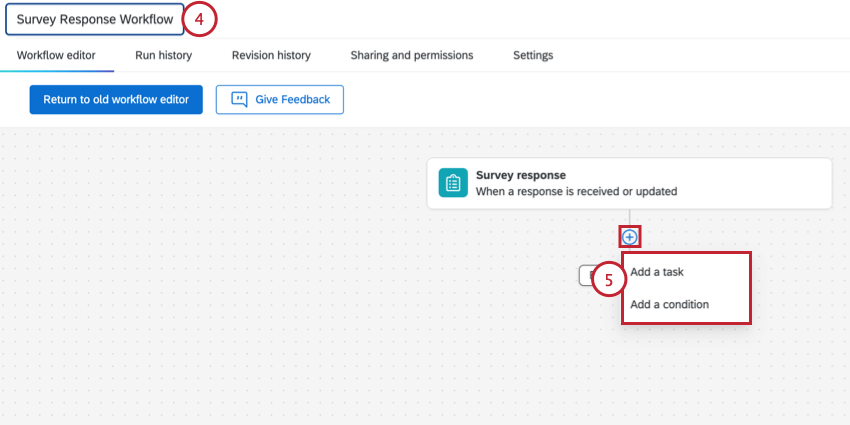Click the bold "Survey response" trigger title
Image resolution: width=850 pixels, height=425 pixels.
(520, 175)
